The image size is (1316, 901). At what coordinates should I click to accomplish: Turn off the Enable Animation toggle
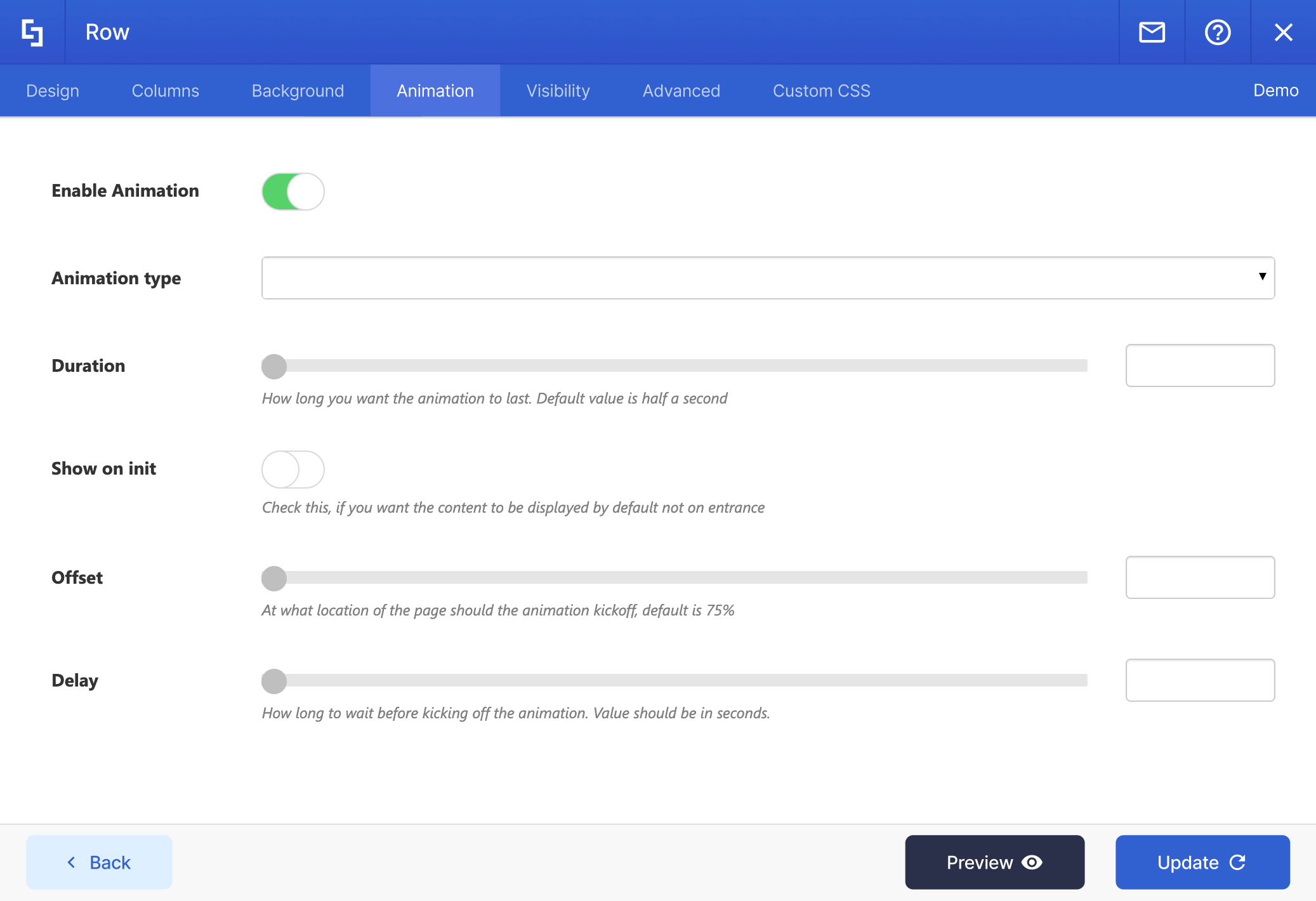click(293, 192)
